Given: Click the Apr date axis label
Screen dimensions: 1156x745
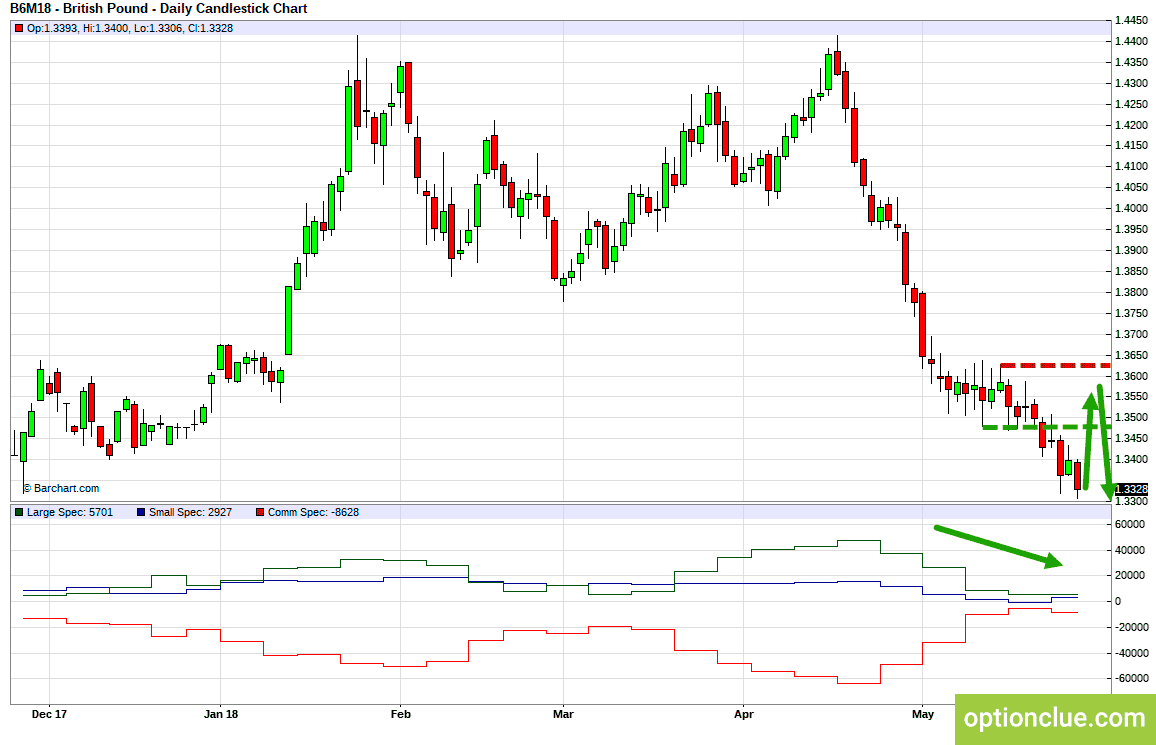Looking at the screenshot, I should pos(744,714).
